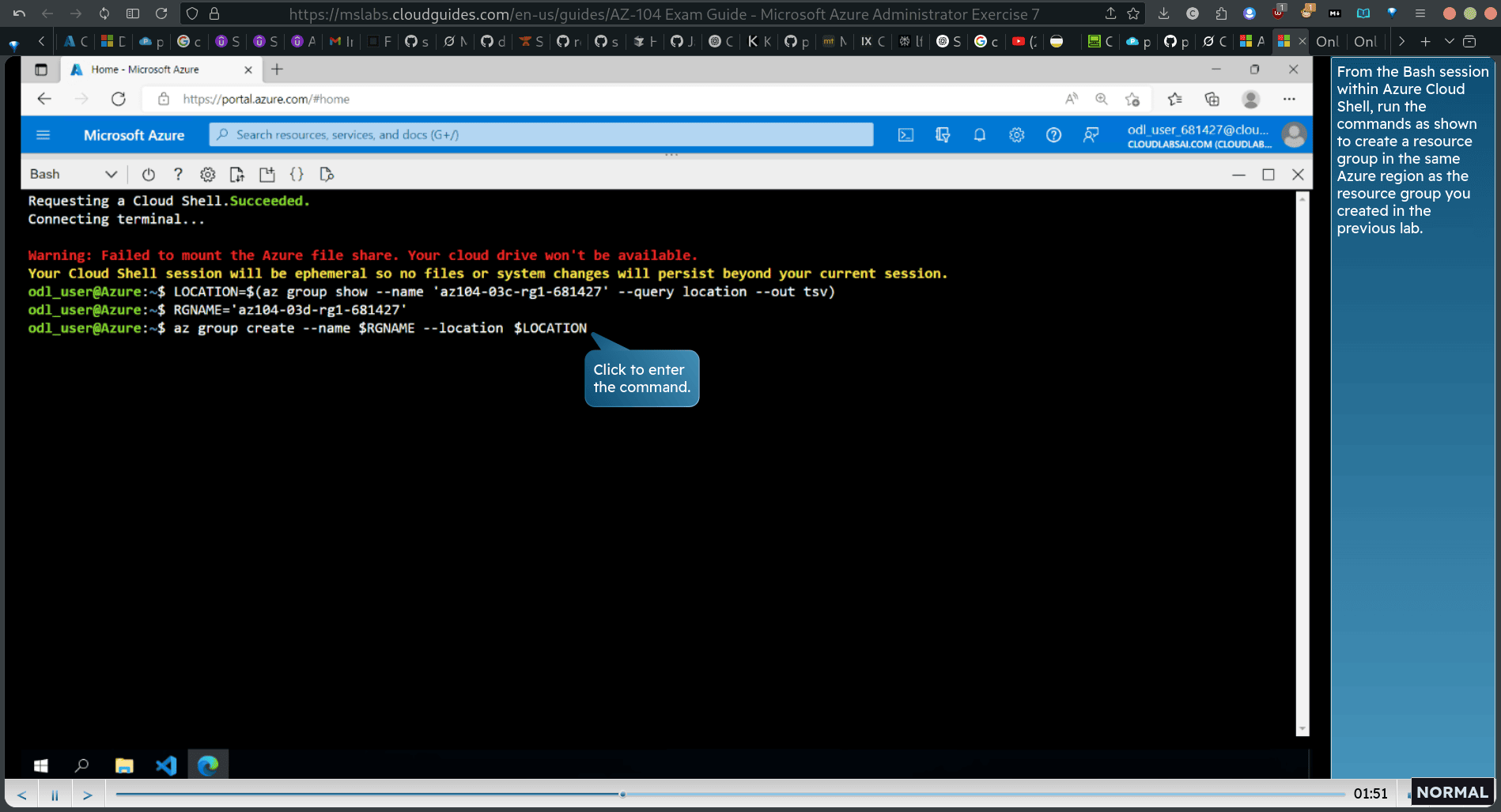Open File Explorer from Windows taskbar
This screenshot has width=1501, height=812.
(x=124, y=765)
